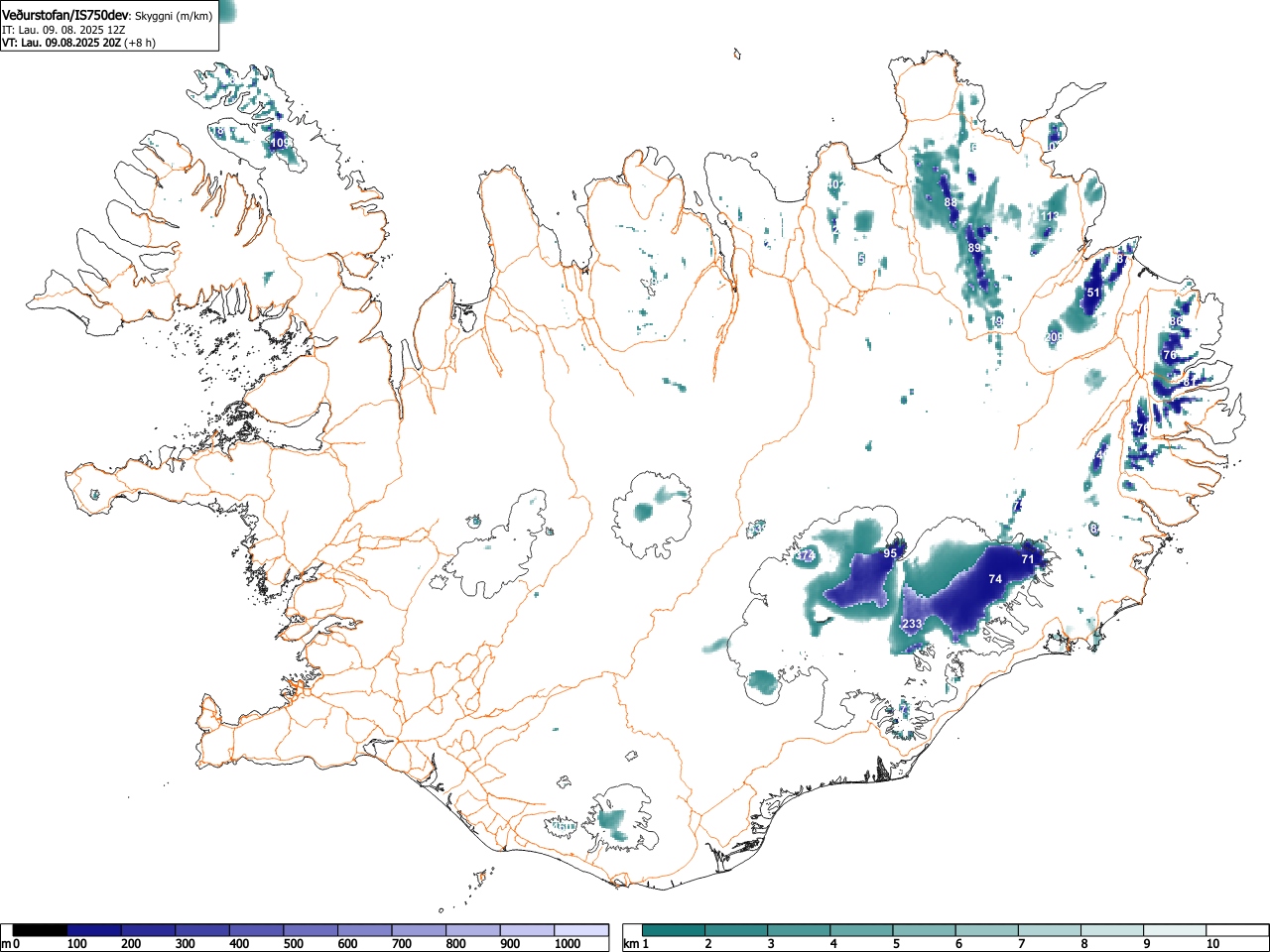The image size is (1270, 952).
Task: Click the '374' value on the glacier
Action: click(805, 556)
